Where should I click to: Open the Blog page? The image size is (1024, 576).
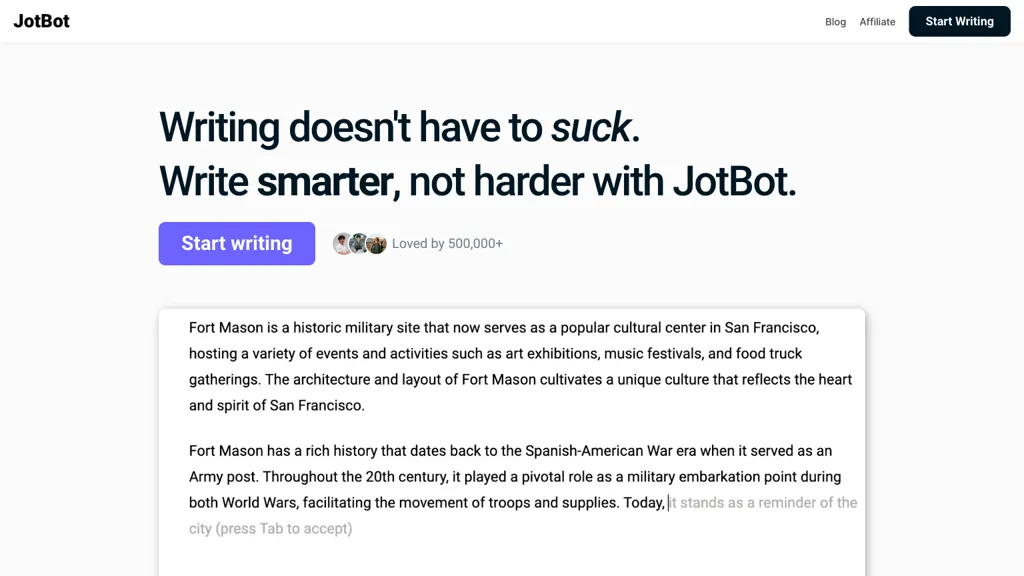point(835,21)
